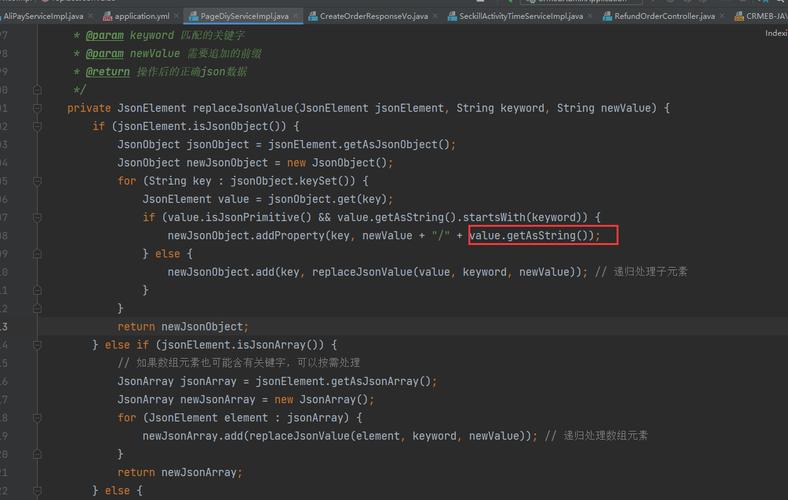The image size is (788, 500).
Task: Click the '@return' Javadoc tag
Action: (x=108, y=72)
